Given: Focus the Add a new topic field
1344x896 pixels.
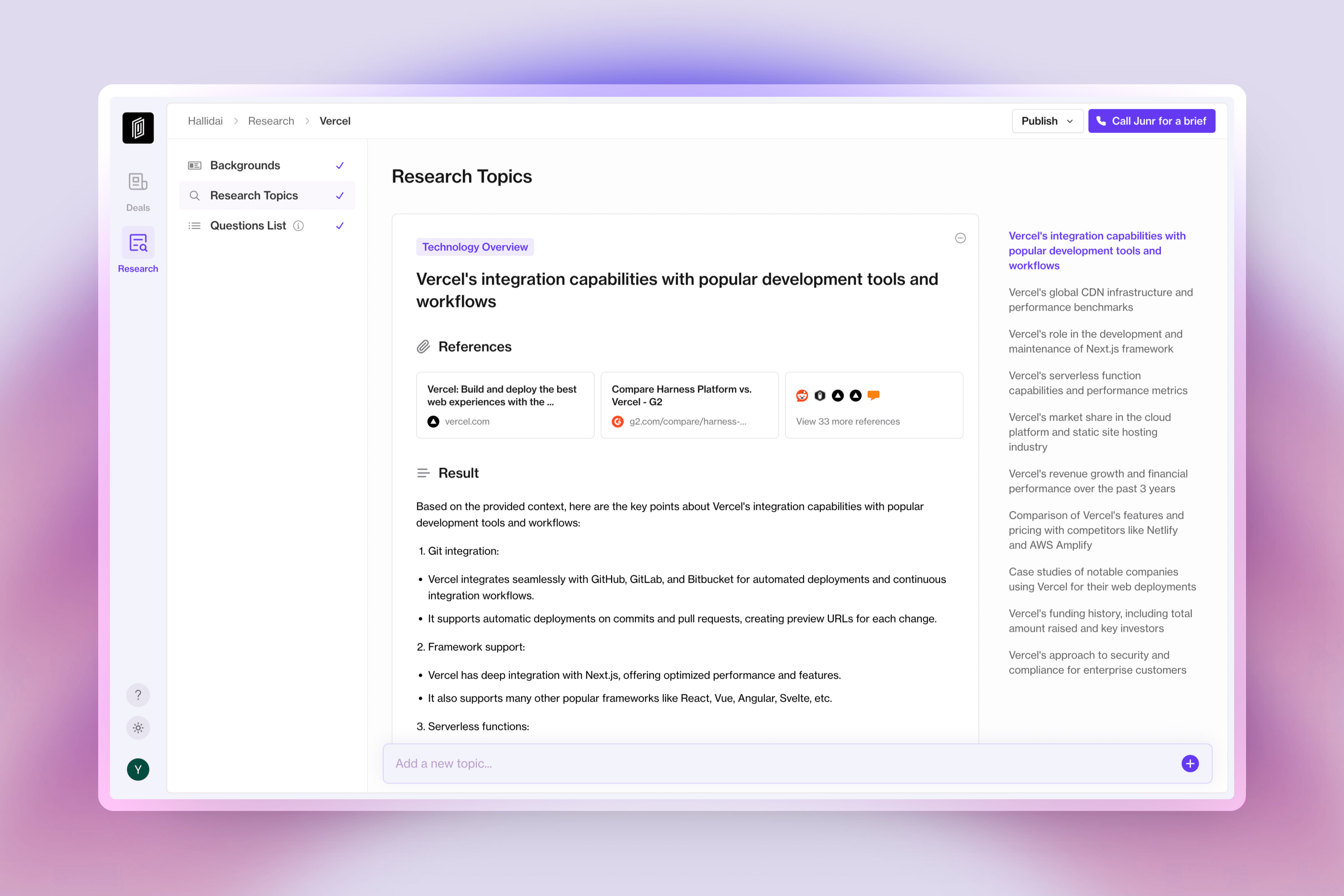Looking at the screenshot, I should (797, 763).
